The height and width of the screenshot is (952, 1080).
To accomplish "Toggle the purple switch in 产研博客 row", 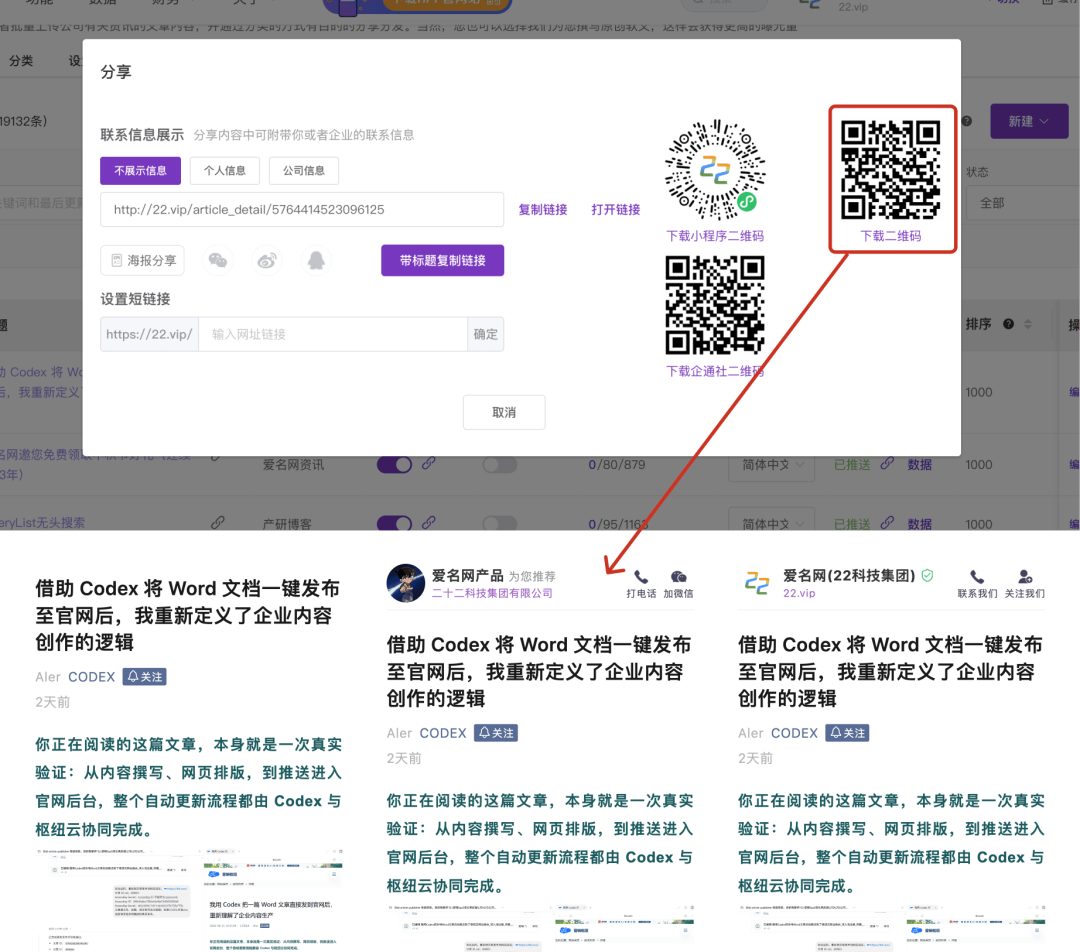I will pos(394,524).
